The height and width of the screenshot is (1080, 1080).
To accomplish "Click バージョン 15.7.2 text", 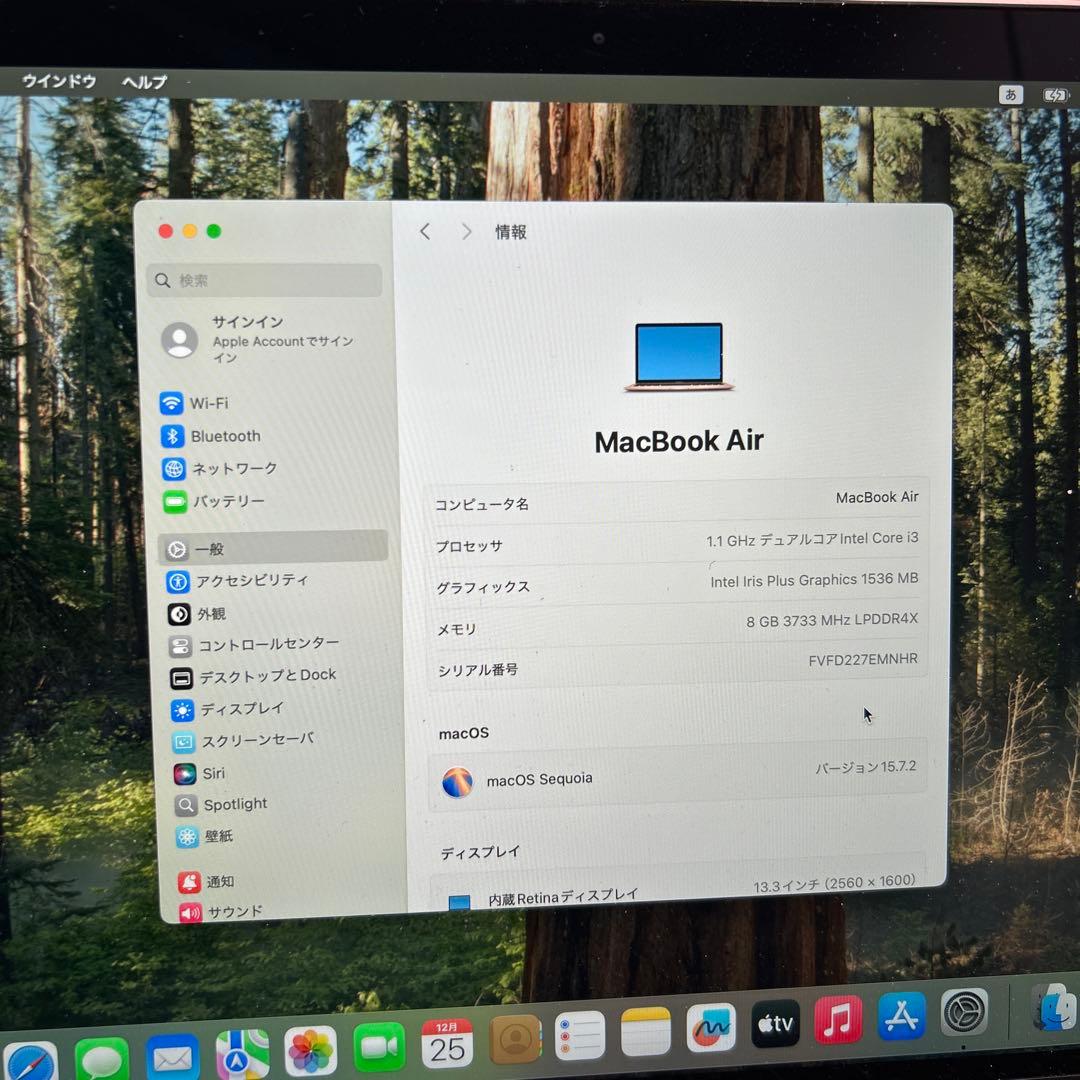I will coord(866,767).
